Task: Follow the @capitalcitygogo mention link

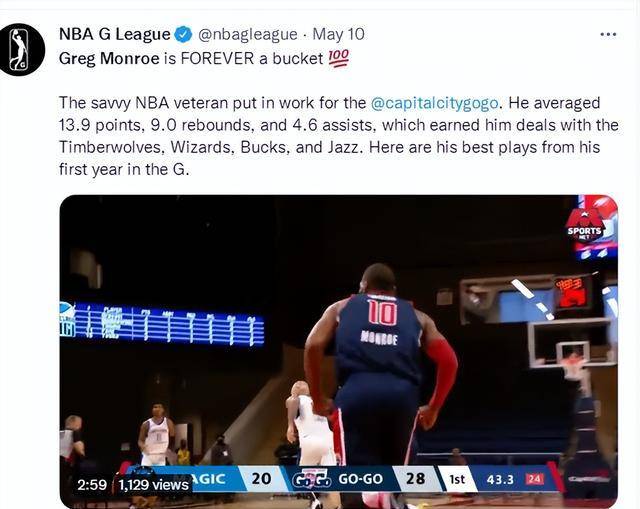Action: pos(435,103)
